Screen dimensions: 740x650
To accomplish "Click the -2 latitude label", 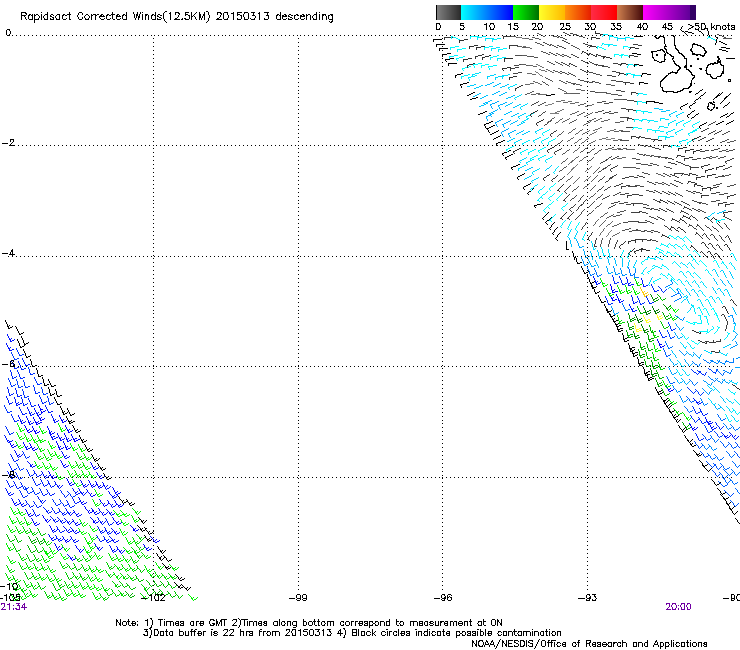I will coord(8,143).
